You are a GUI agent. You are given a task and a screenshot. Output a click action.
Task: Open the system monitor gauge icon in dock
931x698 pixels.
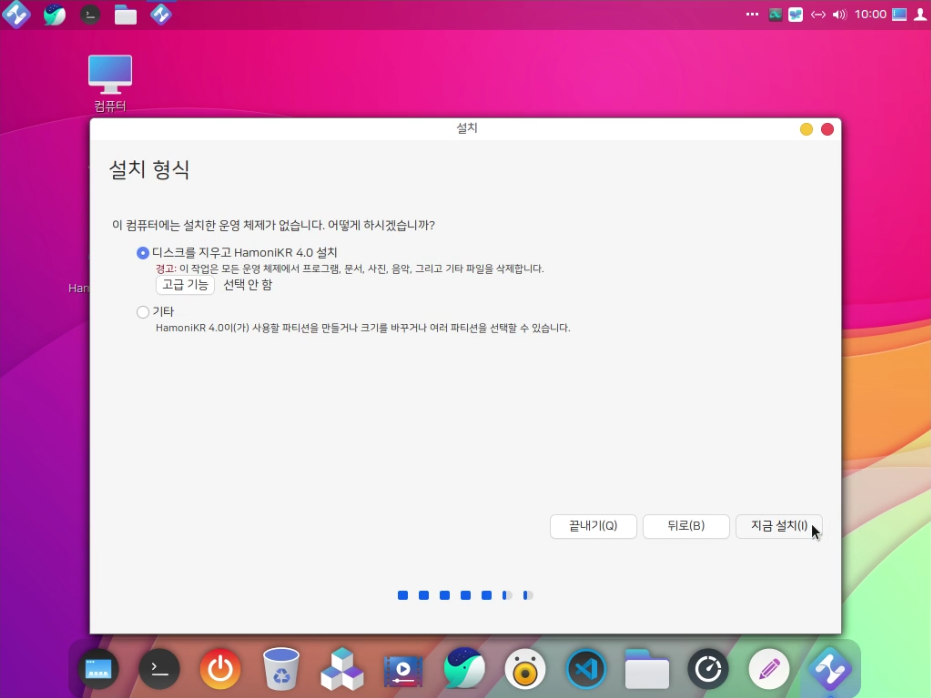[708, 668]
